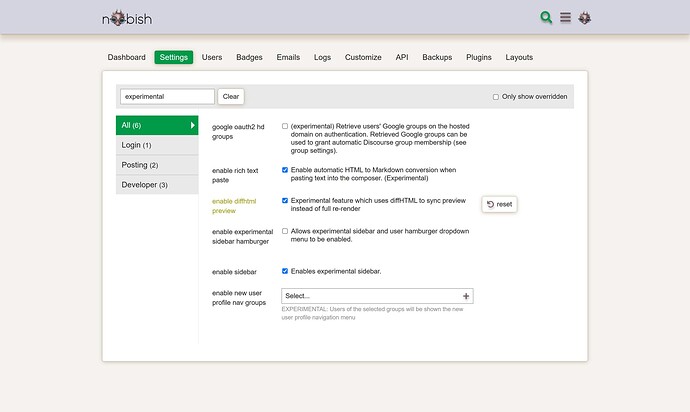
Task: Open the user avatar menu
Action: pos(584,18)
